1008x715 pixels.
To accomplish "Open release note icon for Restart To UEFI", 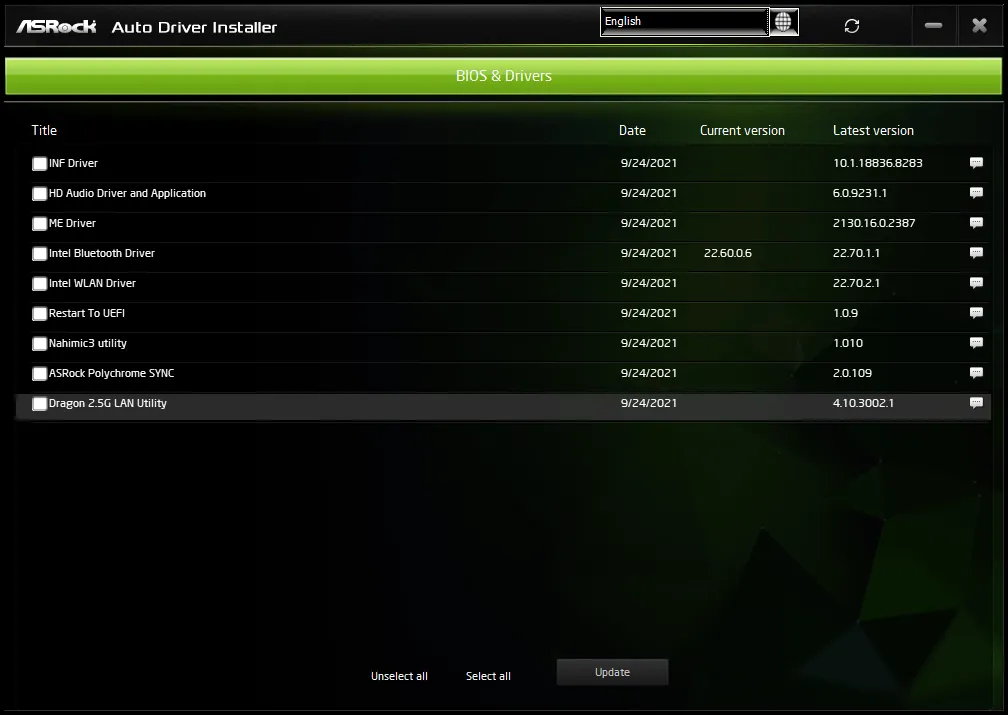I will [976, 313].
